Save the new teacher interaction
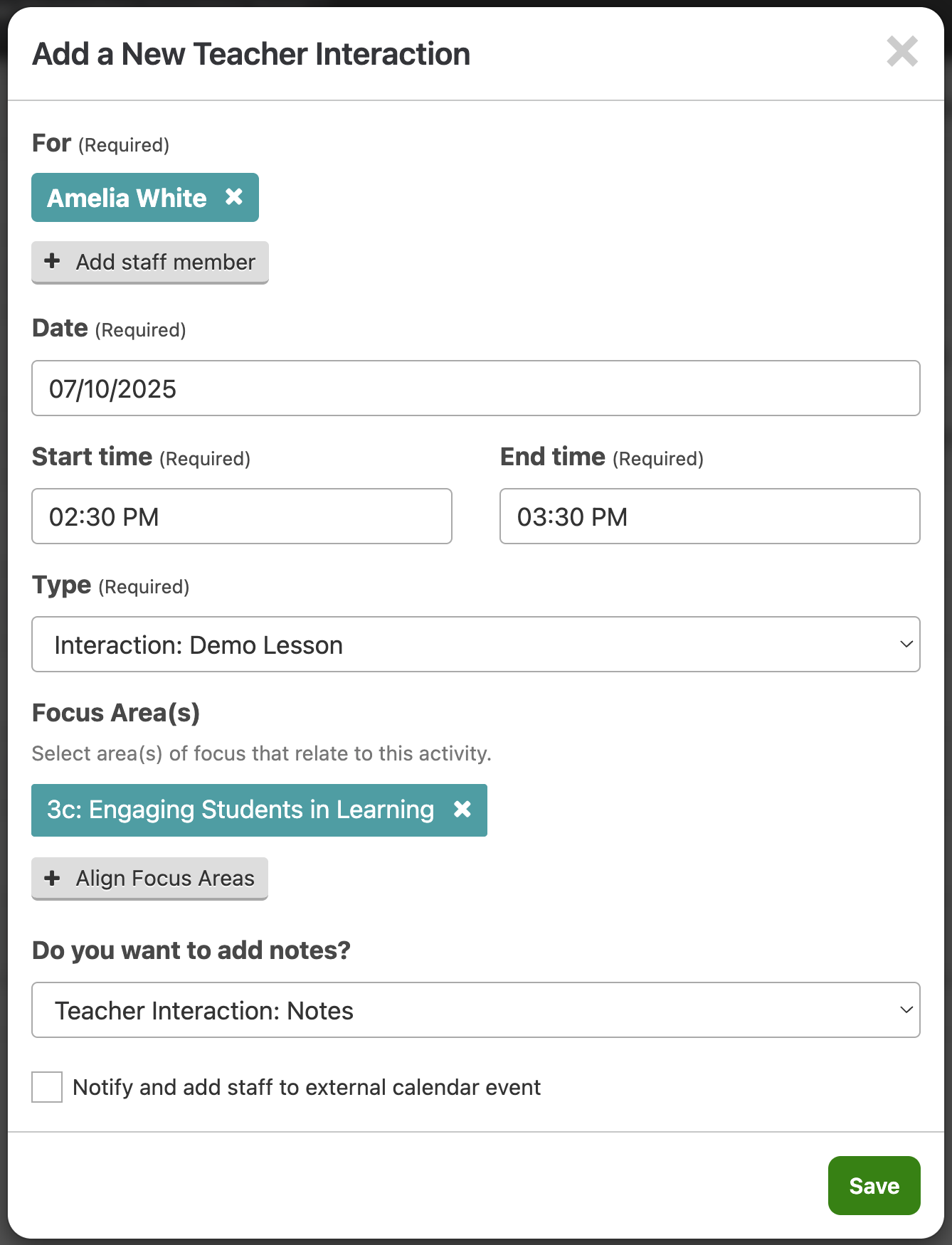This screenshot has width=952, height=1245. pyautogui.click(x=874, y=1185)
